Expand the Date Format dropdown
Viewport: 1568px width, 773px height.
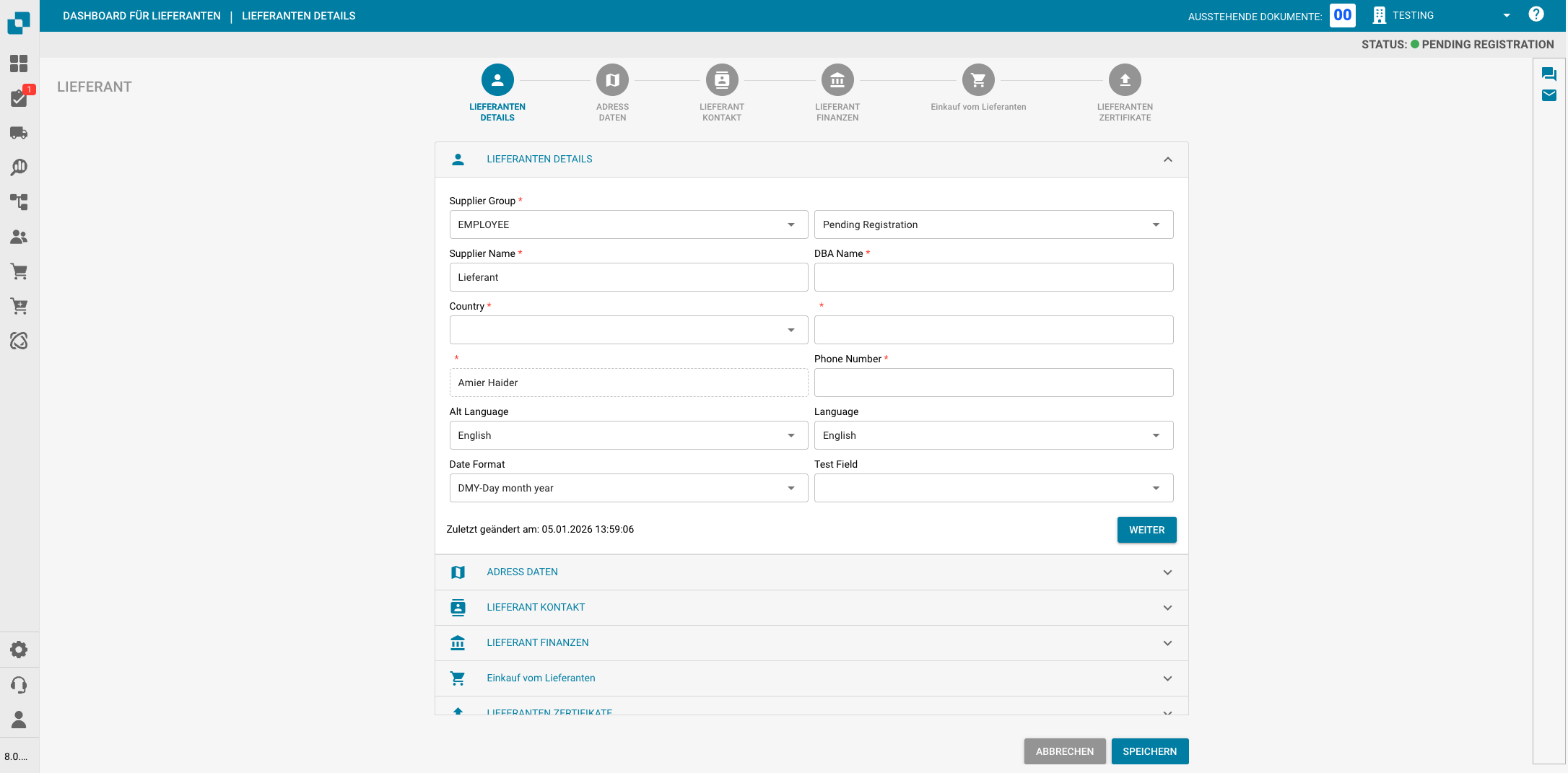click(x=628, y=488)
